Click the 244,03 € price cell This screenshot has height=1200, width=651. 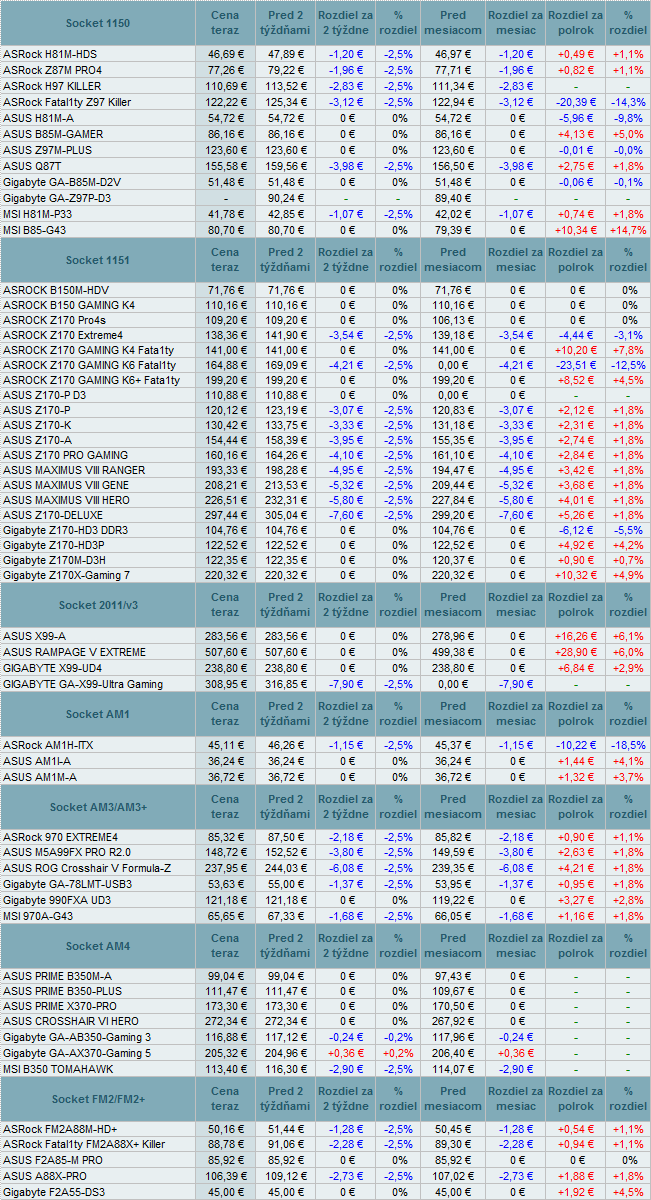coord(286,868)
